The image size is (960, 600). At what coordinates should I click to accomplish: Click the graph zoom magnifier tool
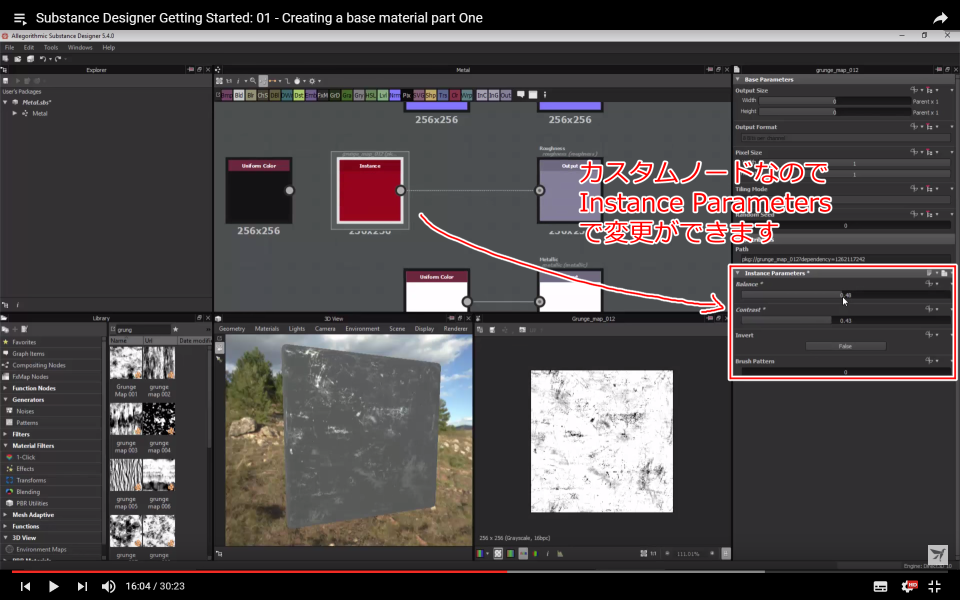tap(253, 81)
